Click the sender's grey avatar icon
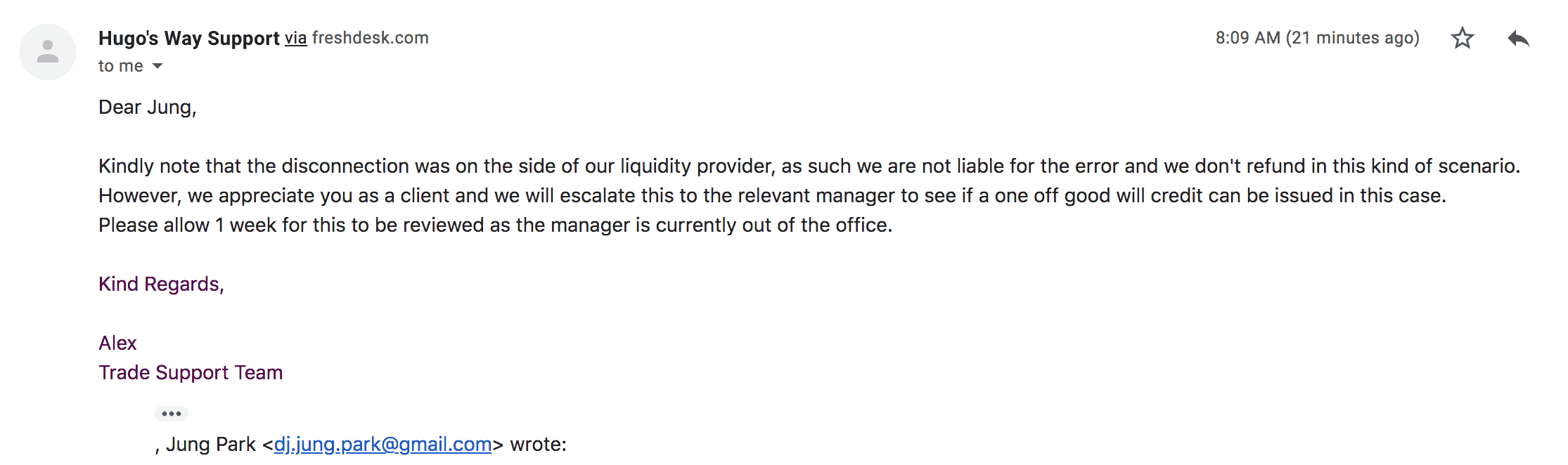The height and width of the screenshot is (465, 1568). pyautogui.click(x=48, y=52)
